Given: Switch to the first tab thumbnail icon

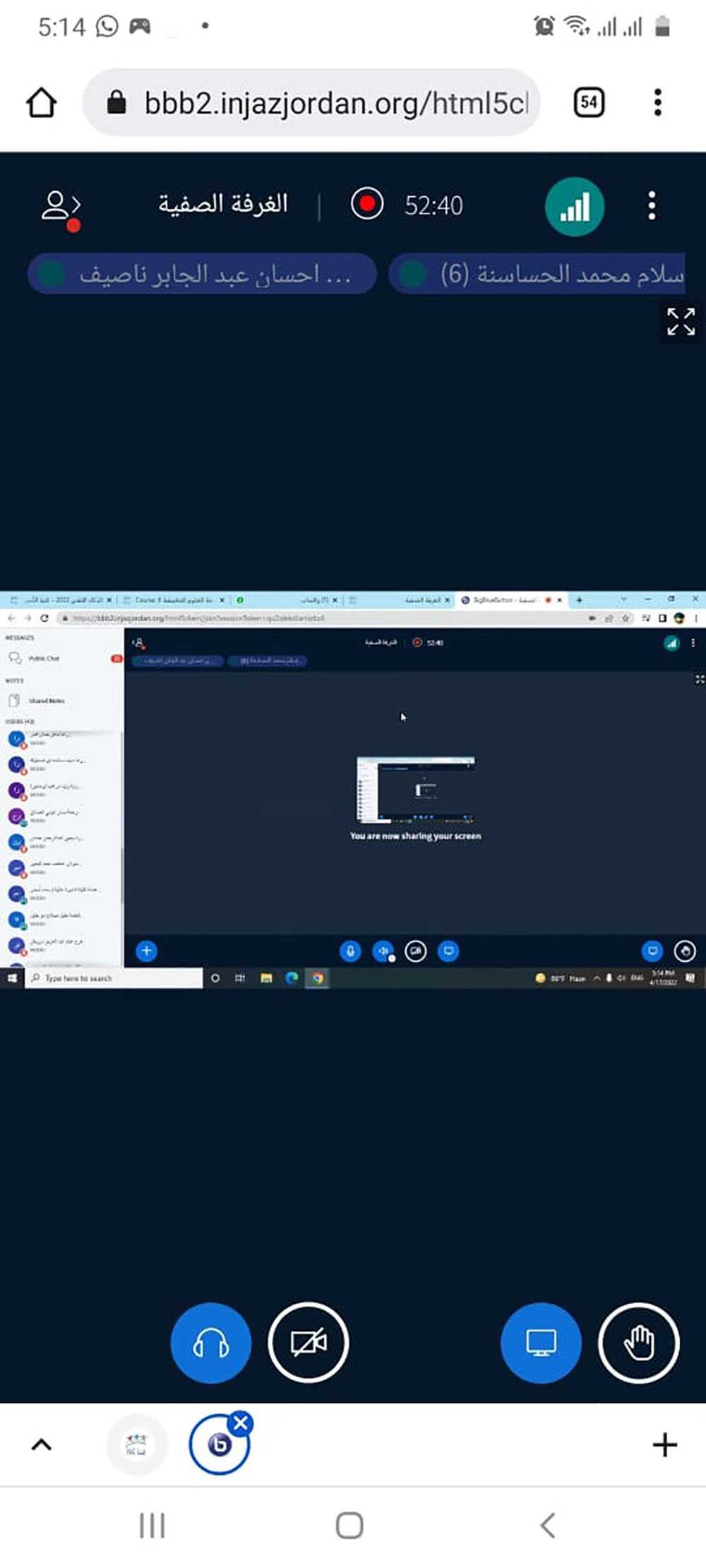Looking at the screenshot, I should coord(136,1445).
